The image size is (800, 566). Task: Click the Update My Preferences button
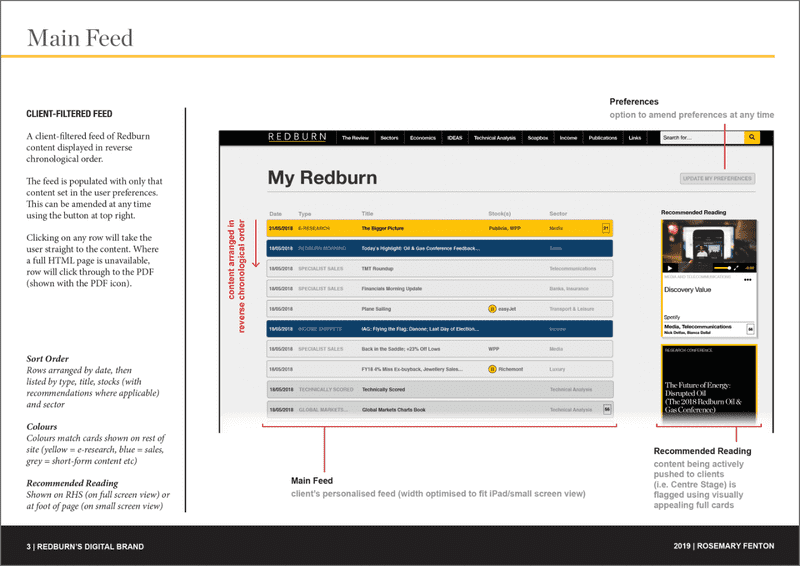(717, 179)
